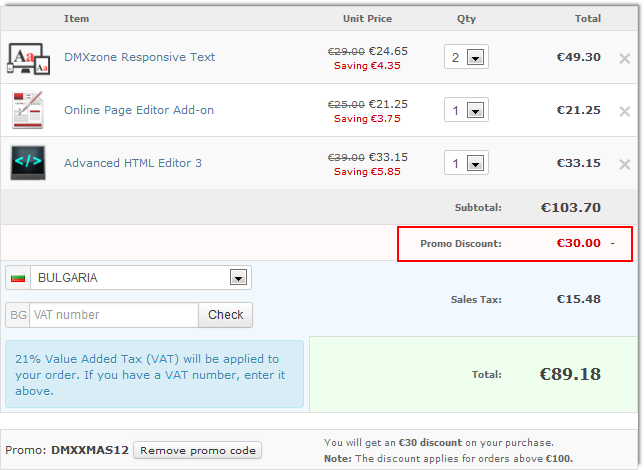Click the Online Page Editor Add-on product icon
The width and height of the screenshot is (644, 470).
pyautogui.click(x=28, y=110)
